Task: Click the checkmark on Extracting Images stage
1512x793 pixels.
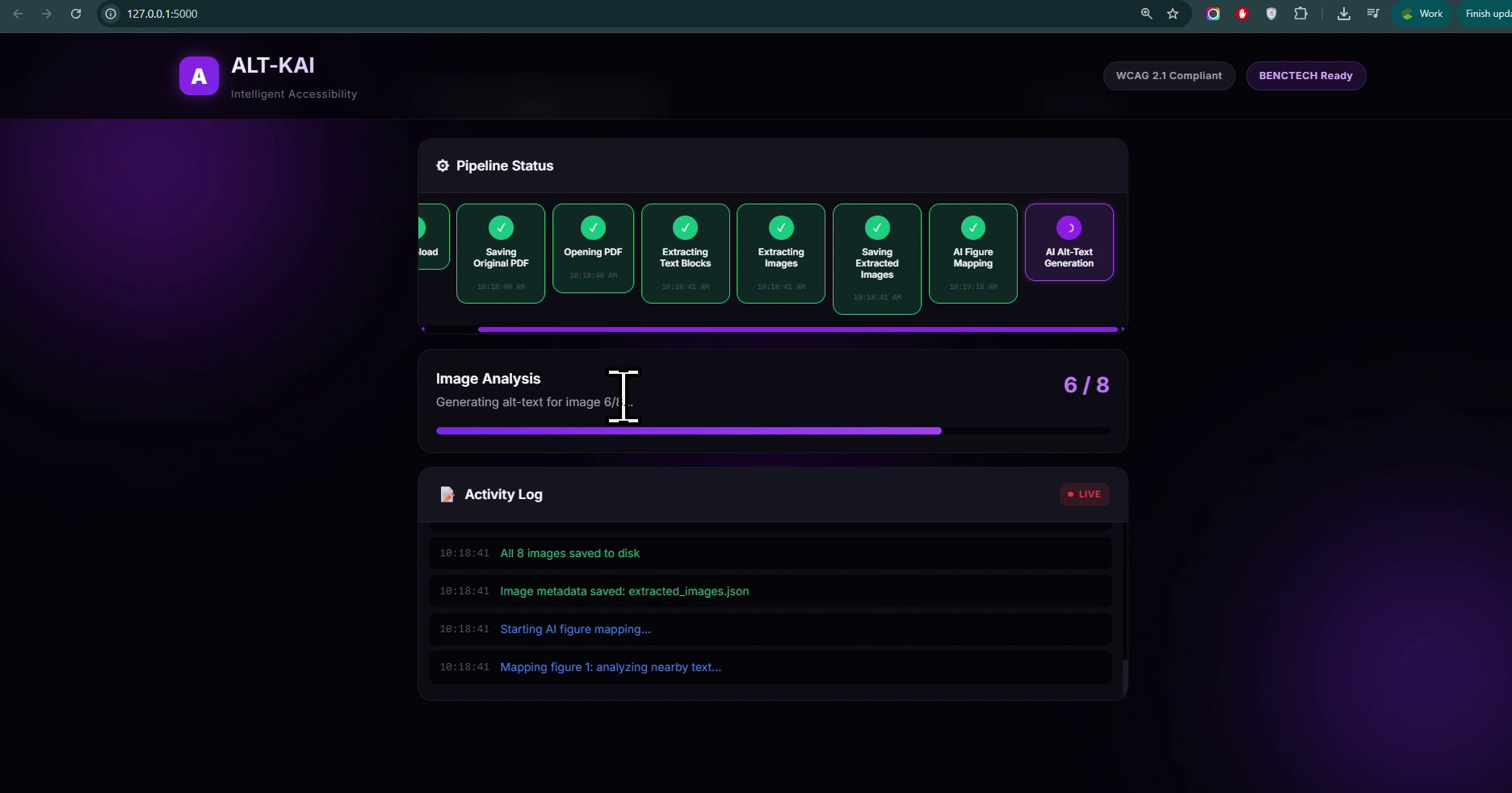Action: (780, 228)
